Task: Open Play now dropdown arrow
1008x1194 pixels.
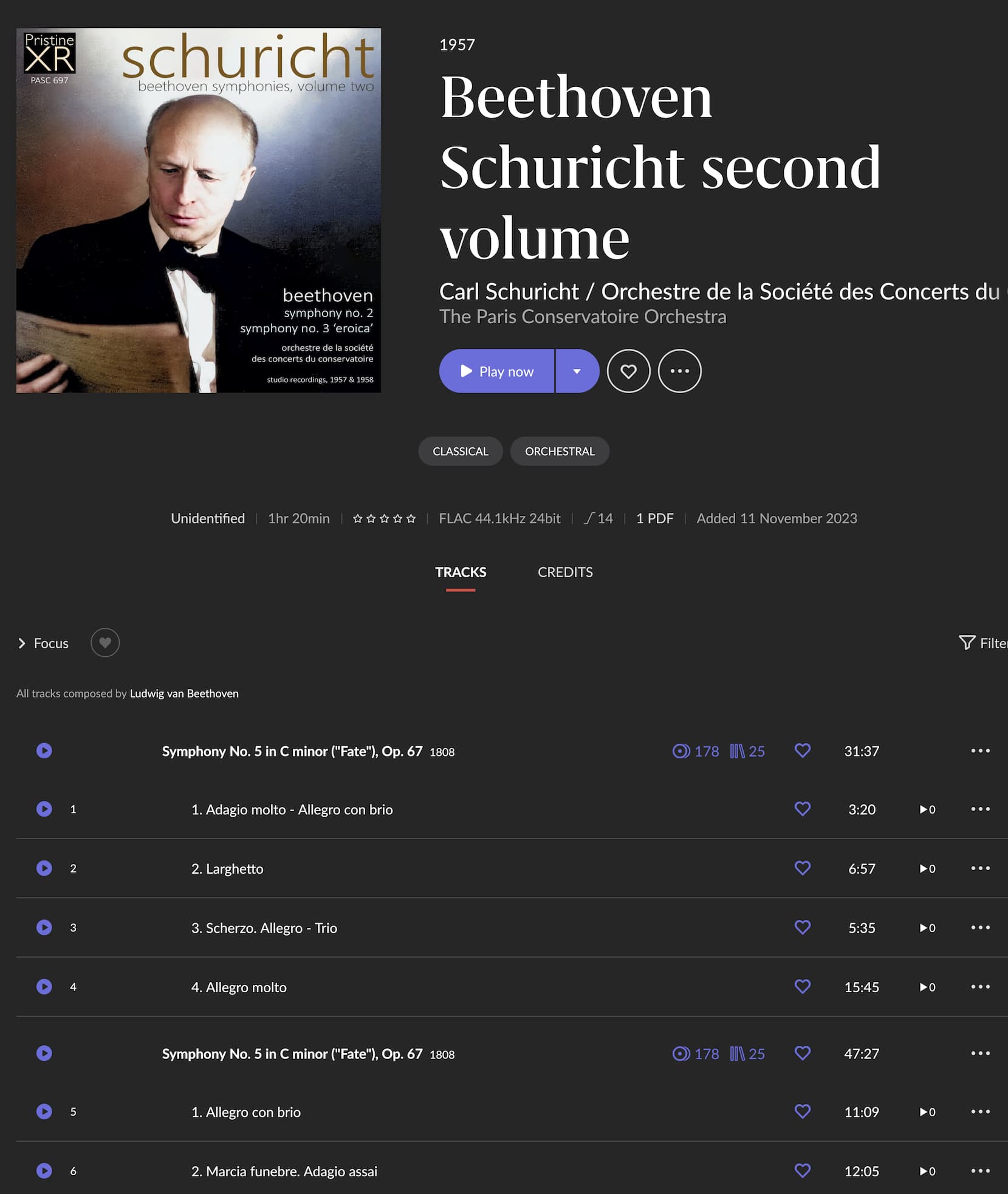Action: click(577, 371)
